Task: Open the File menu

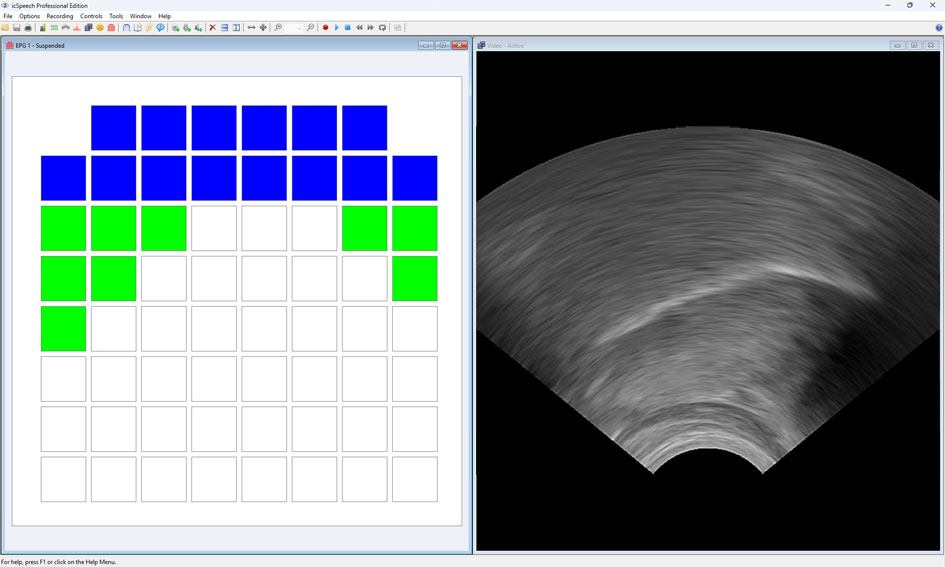Action: click(8, 16)
